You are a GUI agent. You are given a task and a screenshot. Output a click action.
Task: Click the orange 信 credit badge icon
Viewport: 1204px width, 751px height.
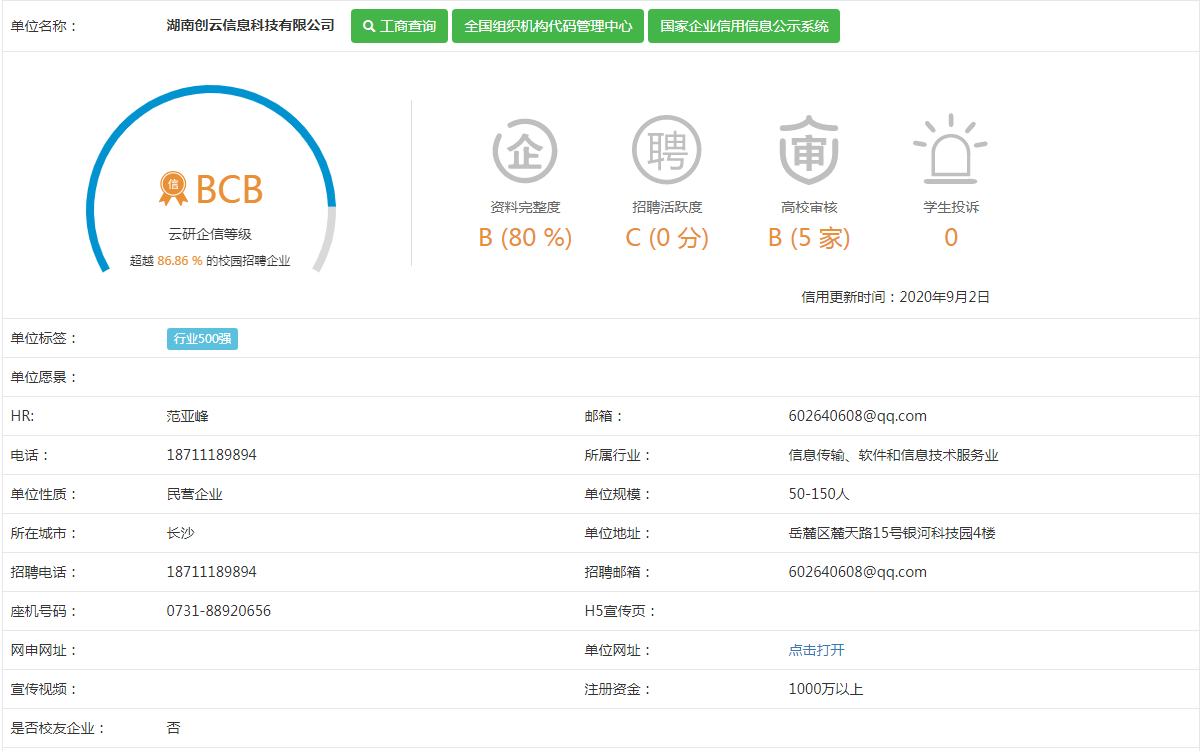(x=173, y=187)
